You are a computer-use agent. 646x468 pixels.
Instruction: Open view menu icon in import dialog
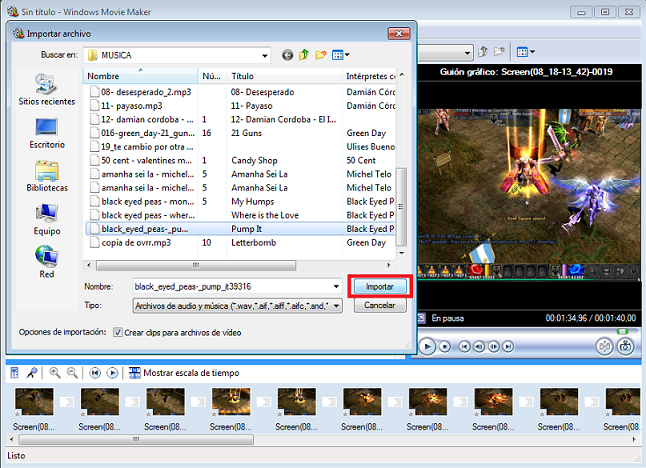pyautogui.click(x=341, y=55)
